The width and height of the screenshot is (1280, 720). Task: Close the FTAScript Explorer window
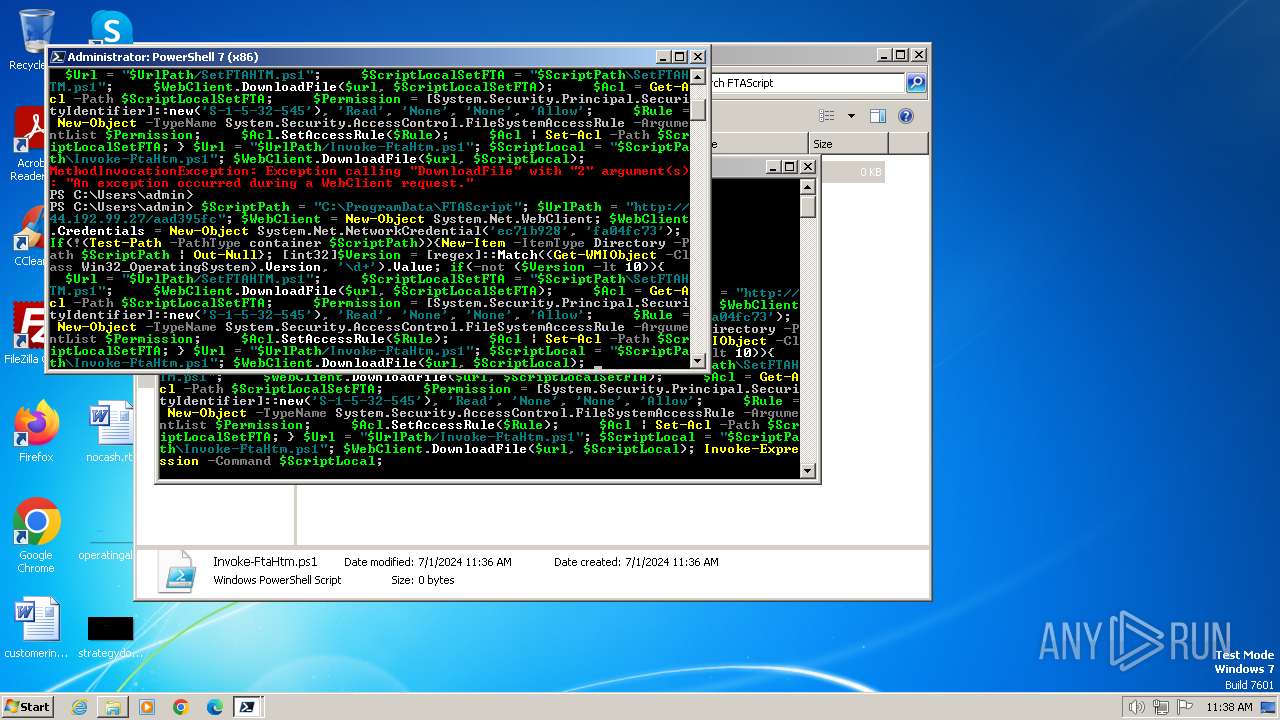click(x=919, y=55)
